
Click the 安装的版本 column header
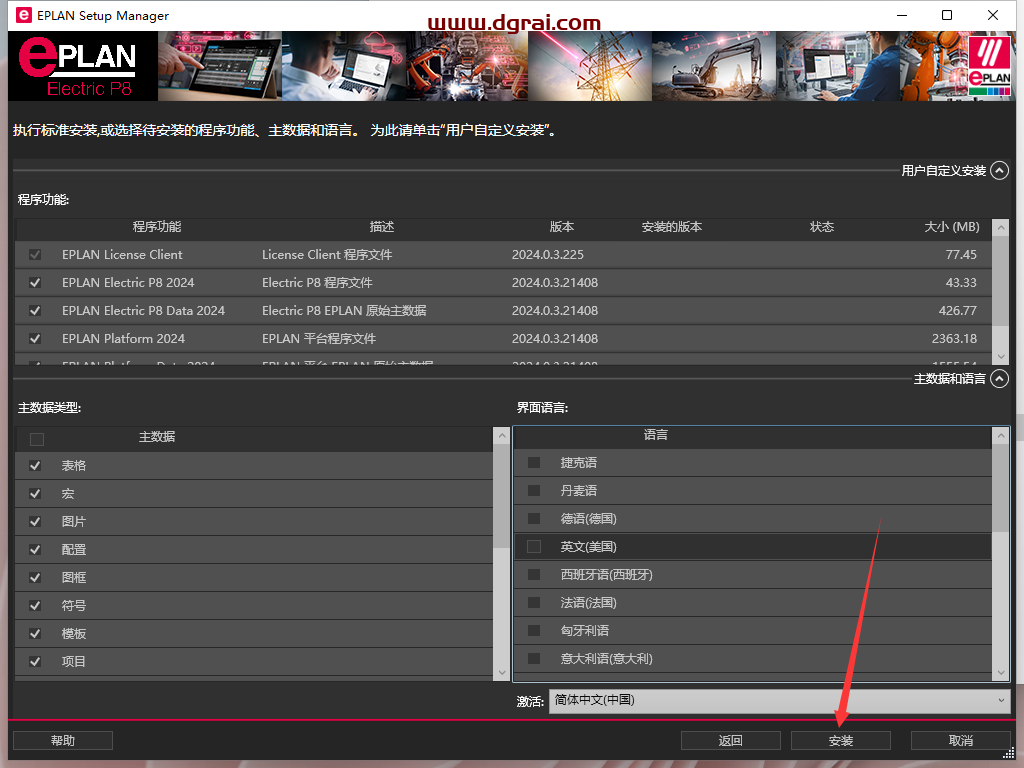click(671, 227)
